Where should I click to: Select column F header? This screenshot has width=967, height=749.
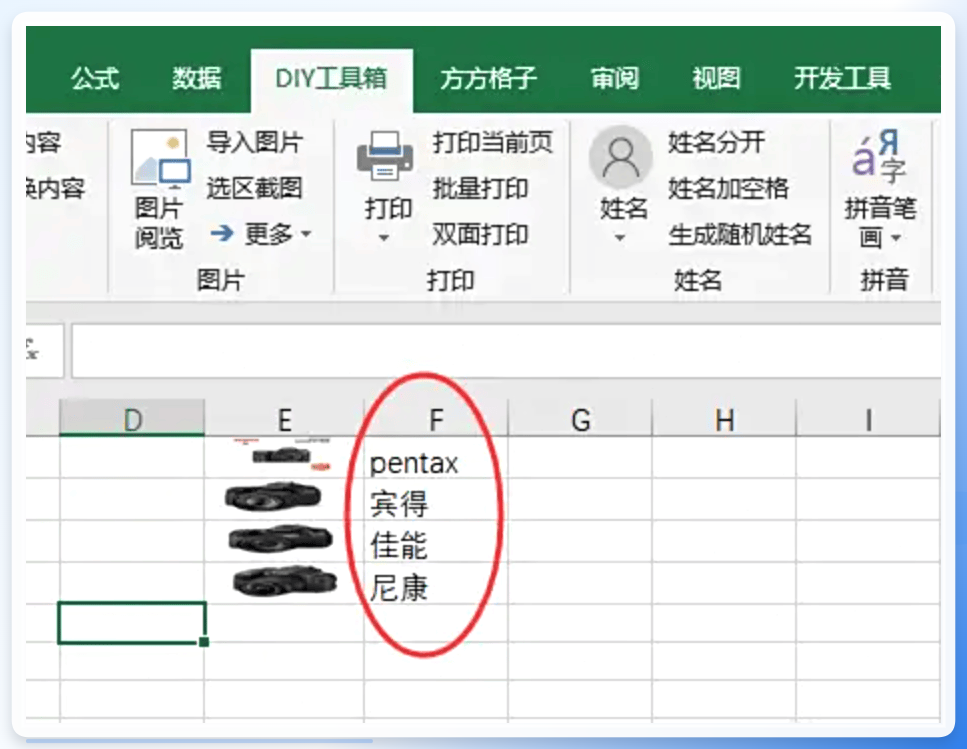(436, 417)
